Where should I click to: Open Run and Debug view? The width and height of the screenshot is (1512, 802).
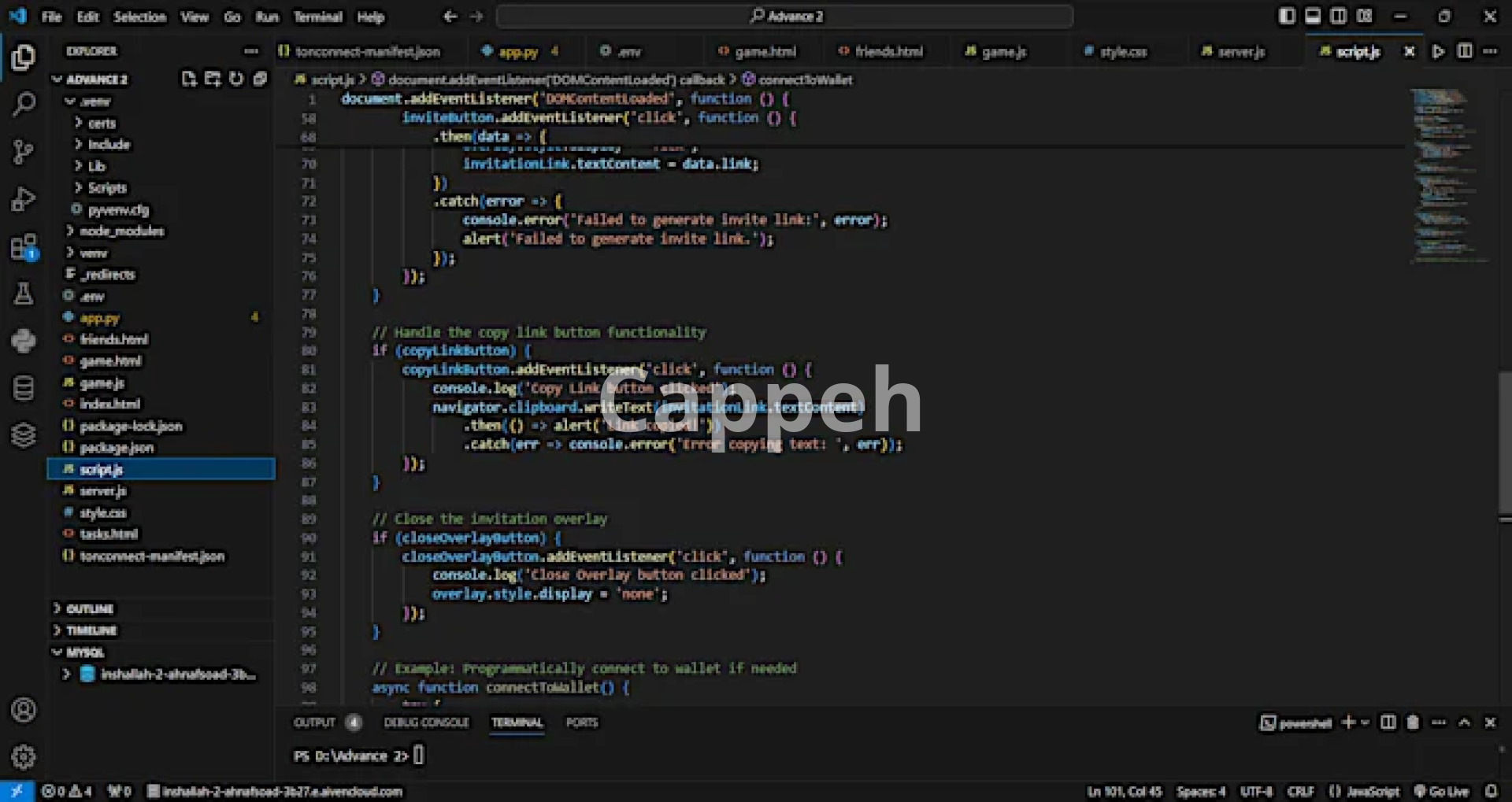[24, 200]
